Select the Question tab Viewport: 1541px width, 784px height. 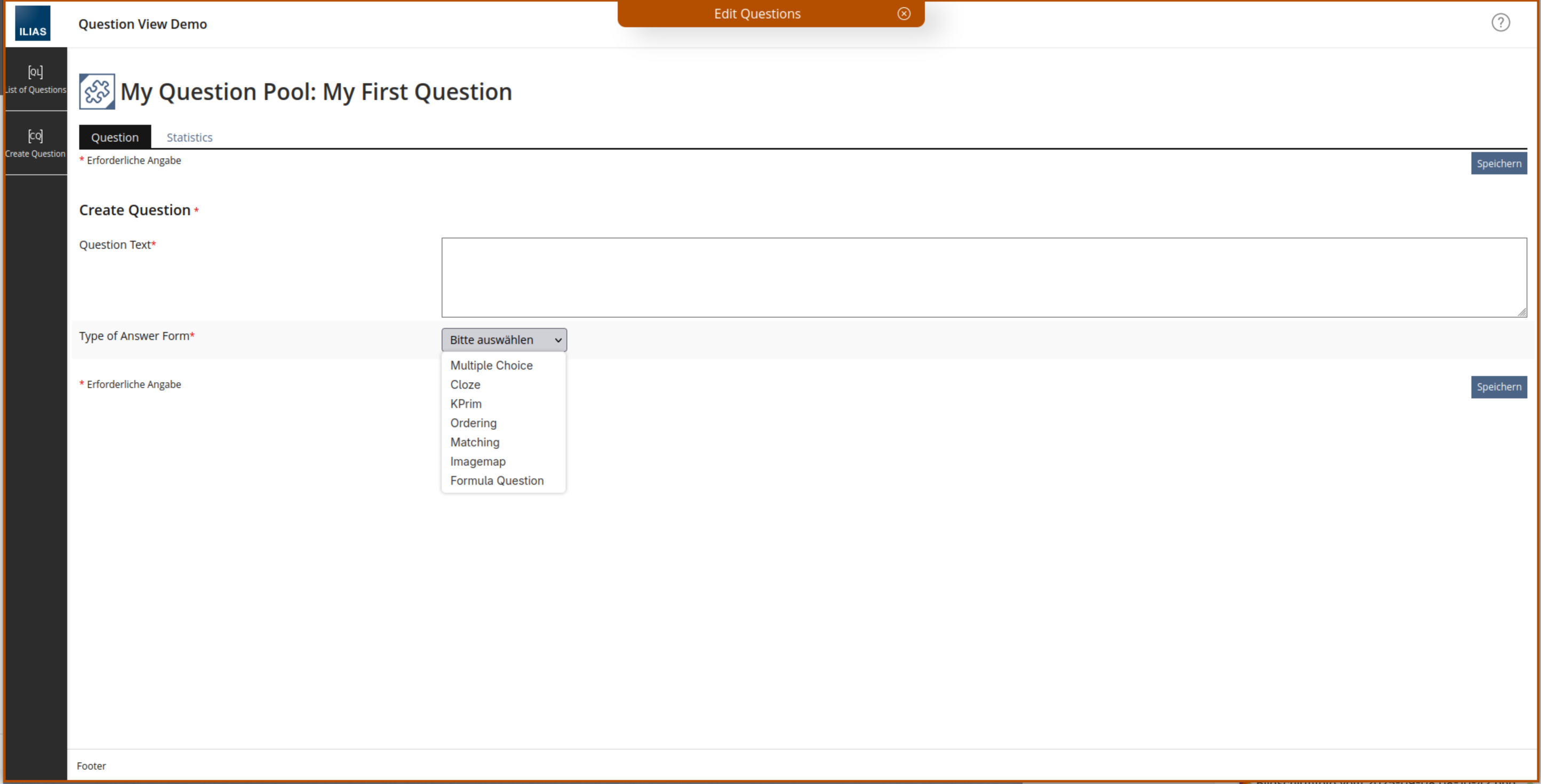pyautogui.click(x=115, y=137)
